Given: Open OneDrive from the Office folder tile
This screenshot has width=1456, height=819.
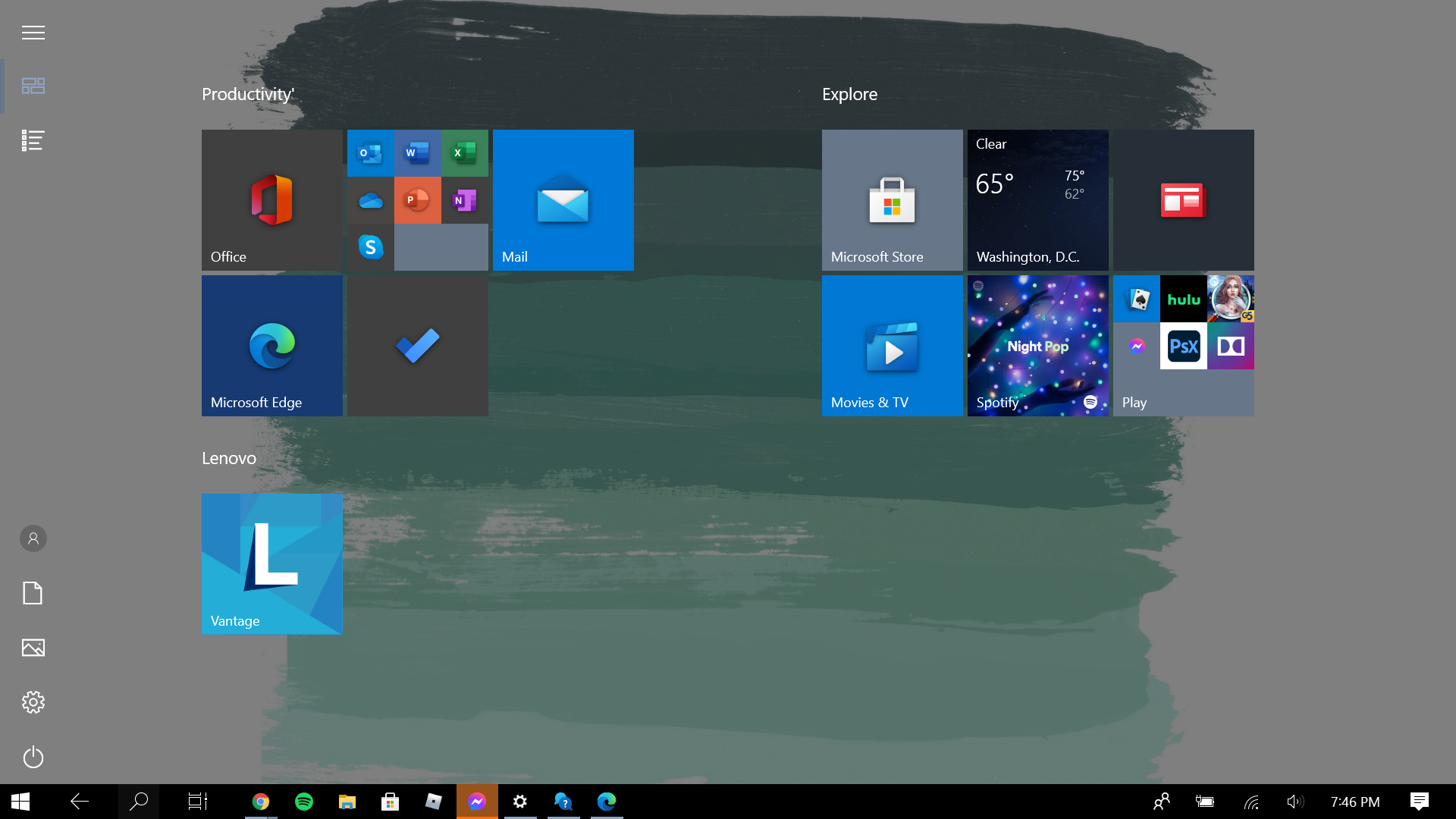Looking at the screenshot, I should click(370, 200).
